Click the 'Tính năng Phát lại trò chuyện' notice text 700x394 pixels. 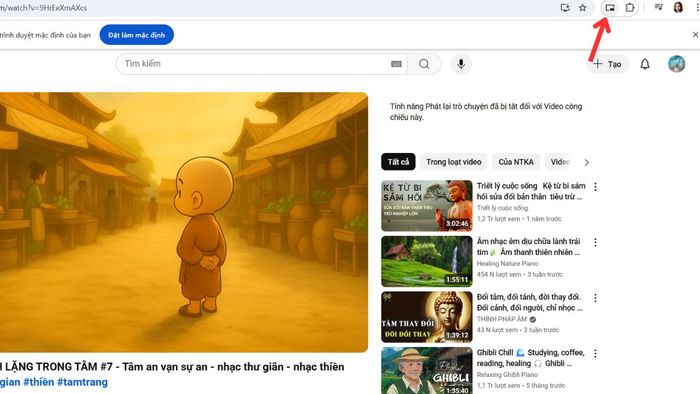pos(486,112)
